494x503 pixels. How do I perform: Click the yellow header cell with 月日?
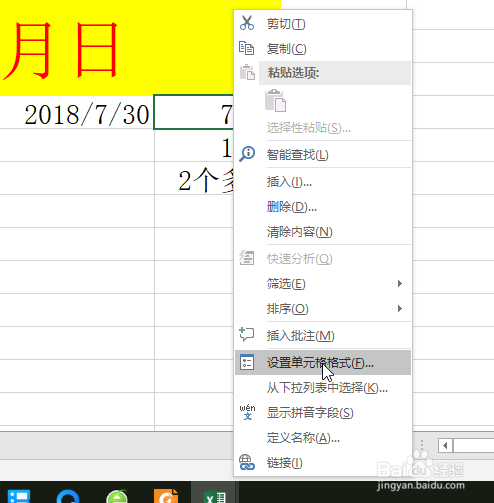117,48
